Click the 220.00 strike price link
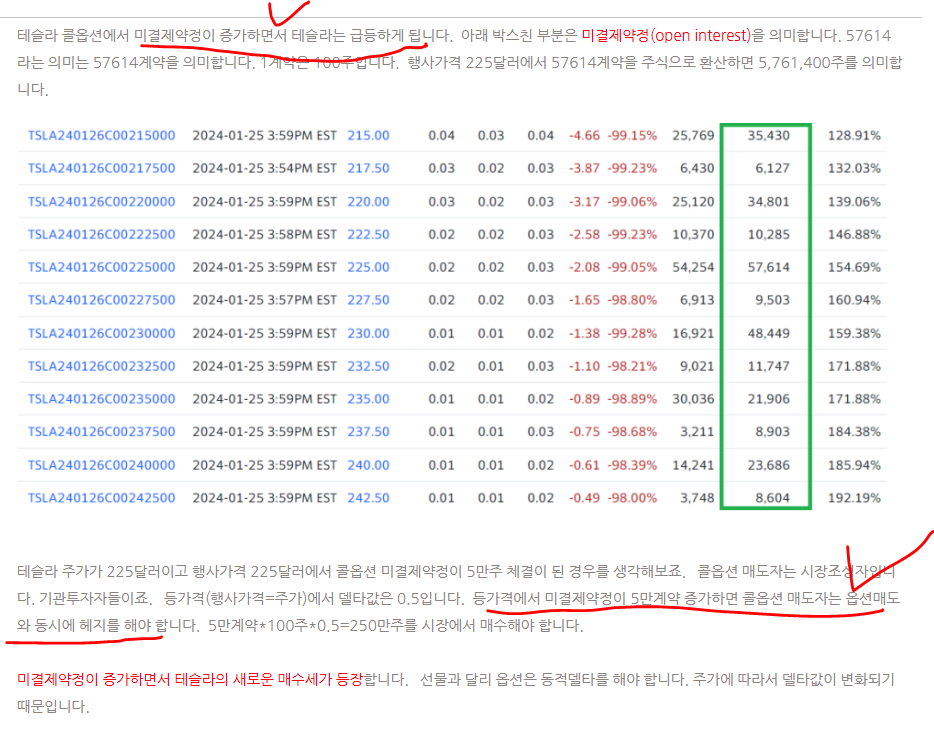The height and width of the screenshot is (743, 934). pos(369,202)
